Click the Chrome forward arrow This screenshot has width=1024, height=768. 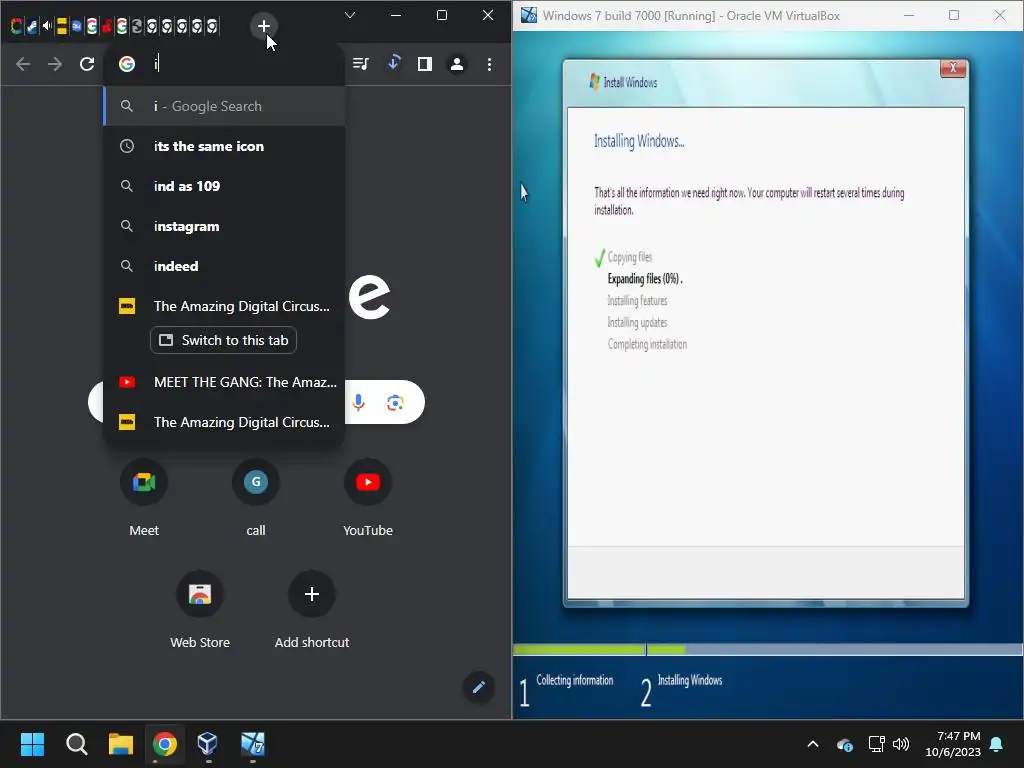coord(55,64)
